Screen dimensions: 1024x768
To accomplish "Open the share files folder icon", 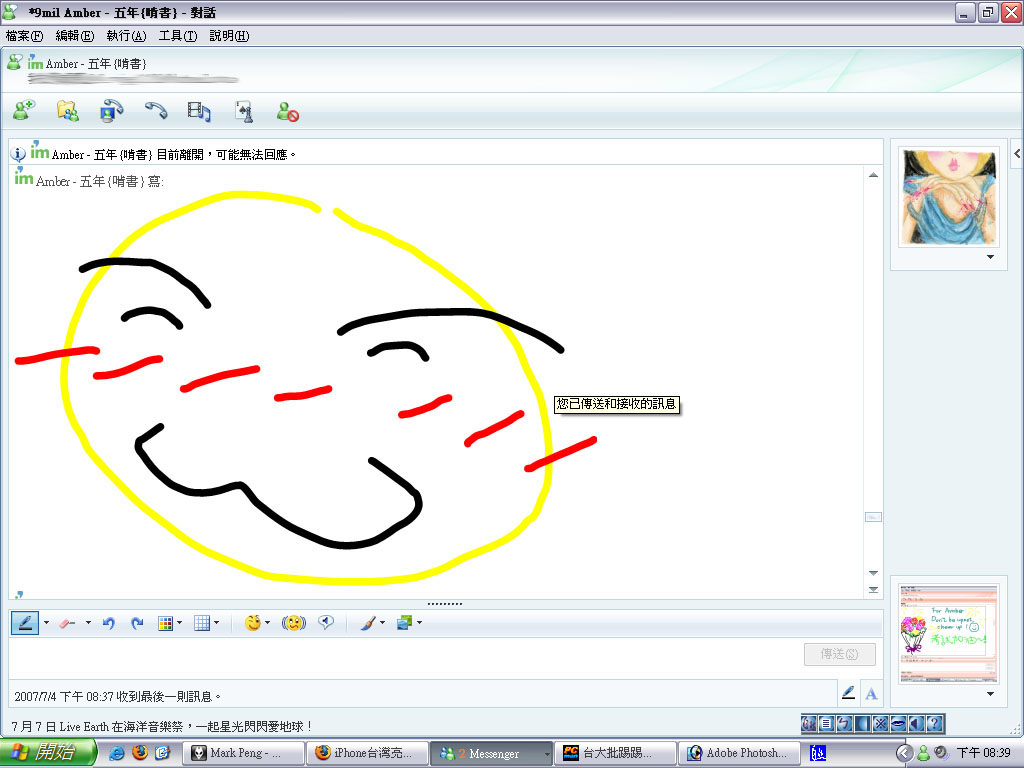I will tap(67, 111).
